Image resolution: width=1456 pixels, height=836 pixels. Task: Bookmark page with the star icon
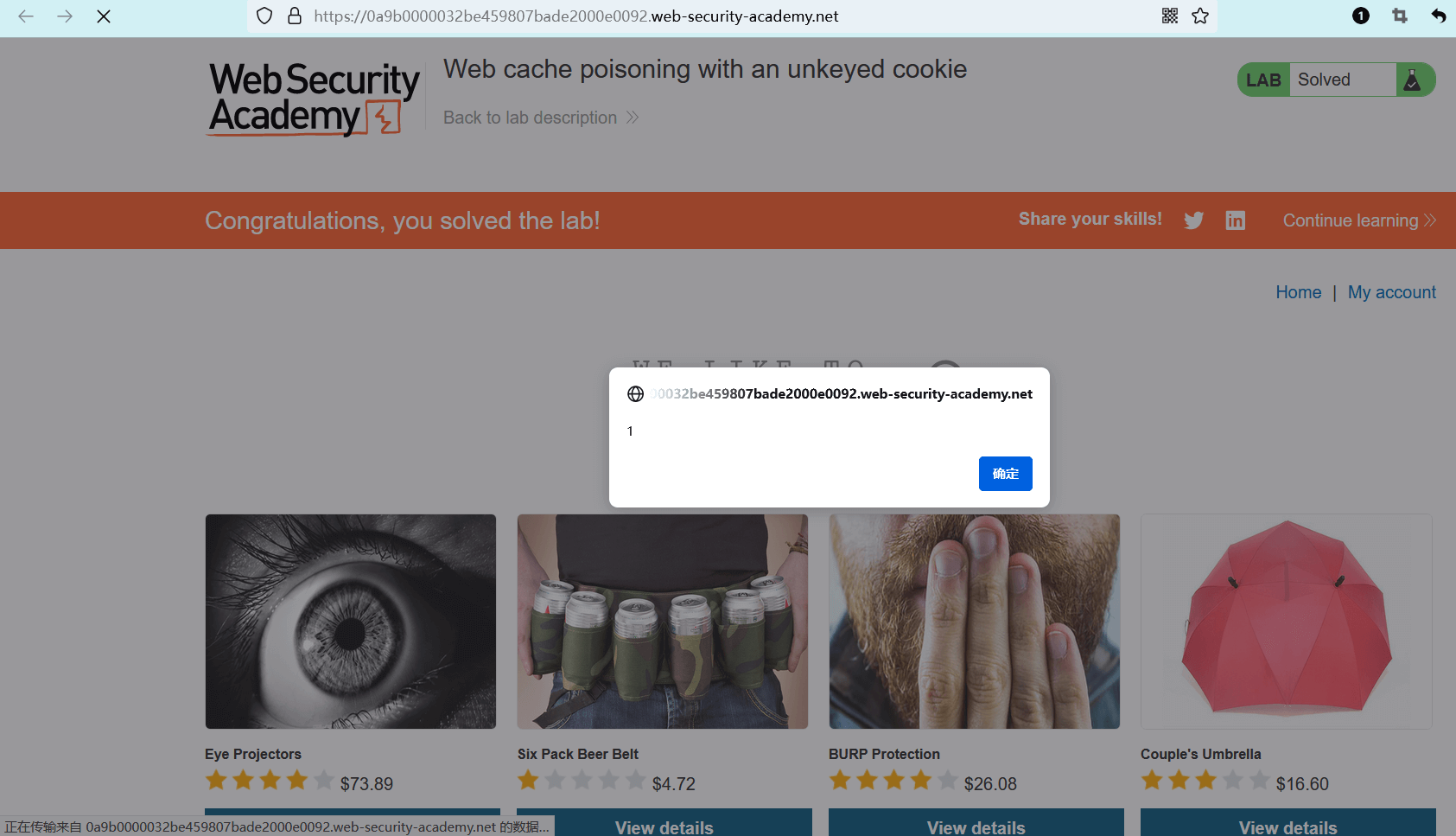coord(1200,16)
